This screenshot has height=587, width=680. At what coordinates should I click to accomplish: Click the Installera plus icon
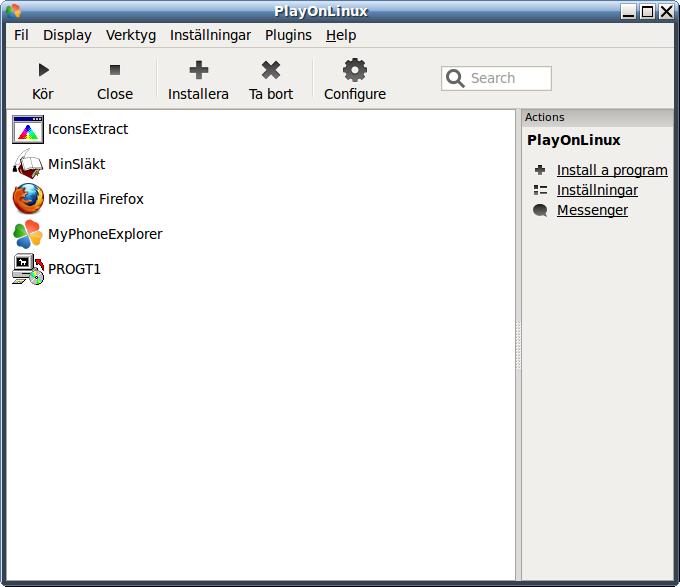click(x=199, y=70)
